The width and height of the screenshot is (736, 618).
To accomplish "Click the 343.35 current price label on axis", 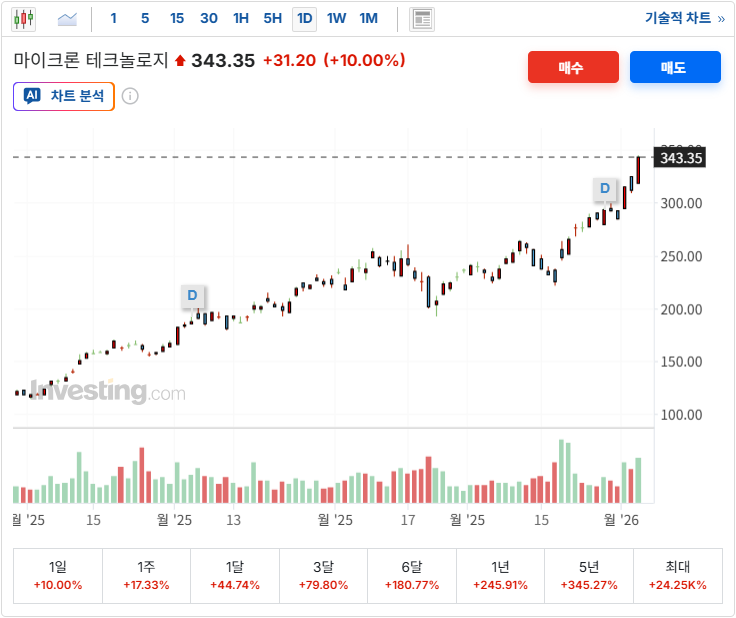I will pyautogui.click(x=680, y=158).
